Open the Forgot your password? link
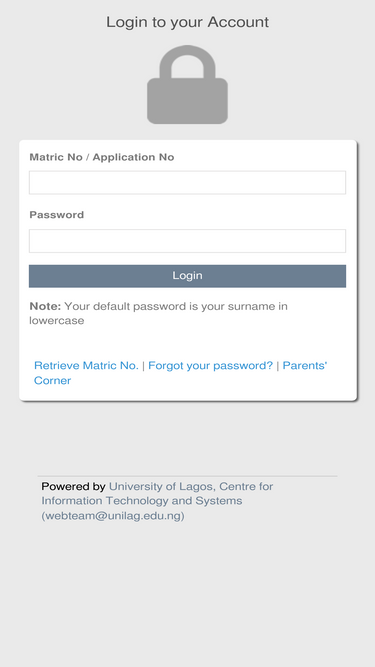The width and height of the screenshot is (375, 667). pyautogui.click(x=210, y=365)
